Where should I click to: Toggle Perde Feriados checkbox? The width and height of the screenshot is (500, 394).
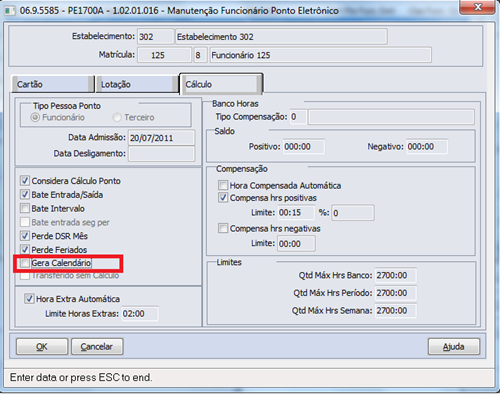tap(25, 249)
